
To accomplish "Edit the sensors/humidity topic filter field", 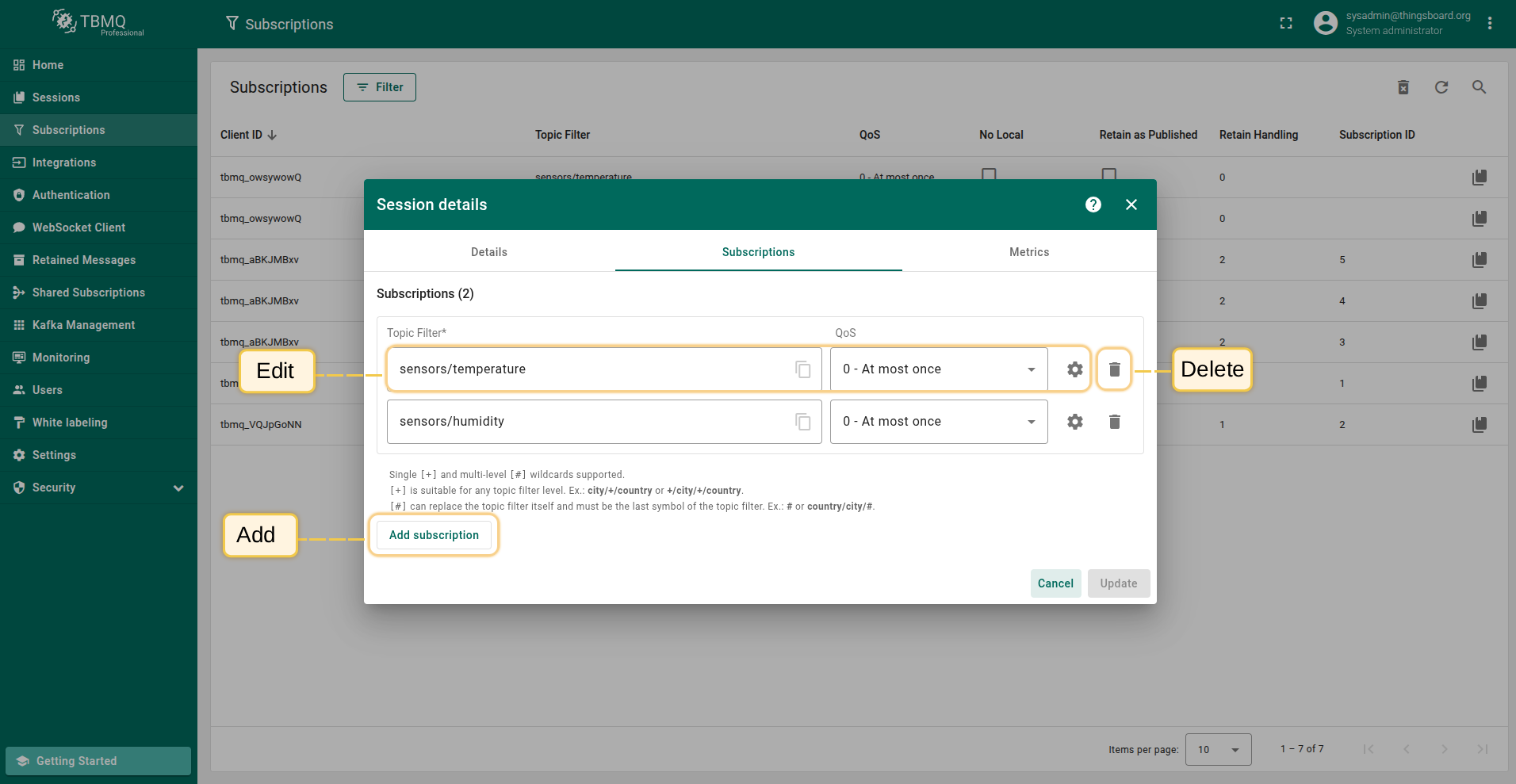I will (587, 422).
